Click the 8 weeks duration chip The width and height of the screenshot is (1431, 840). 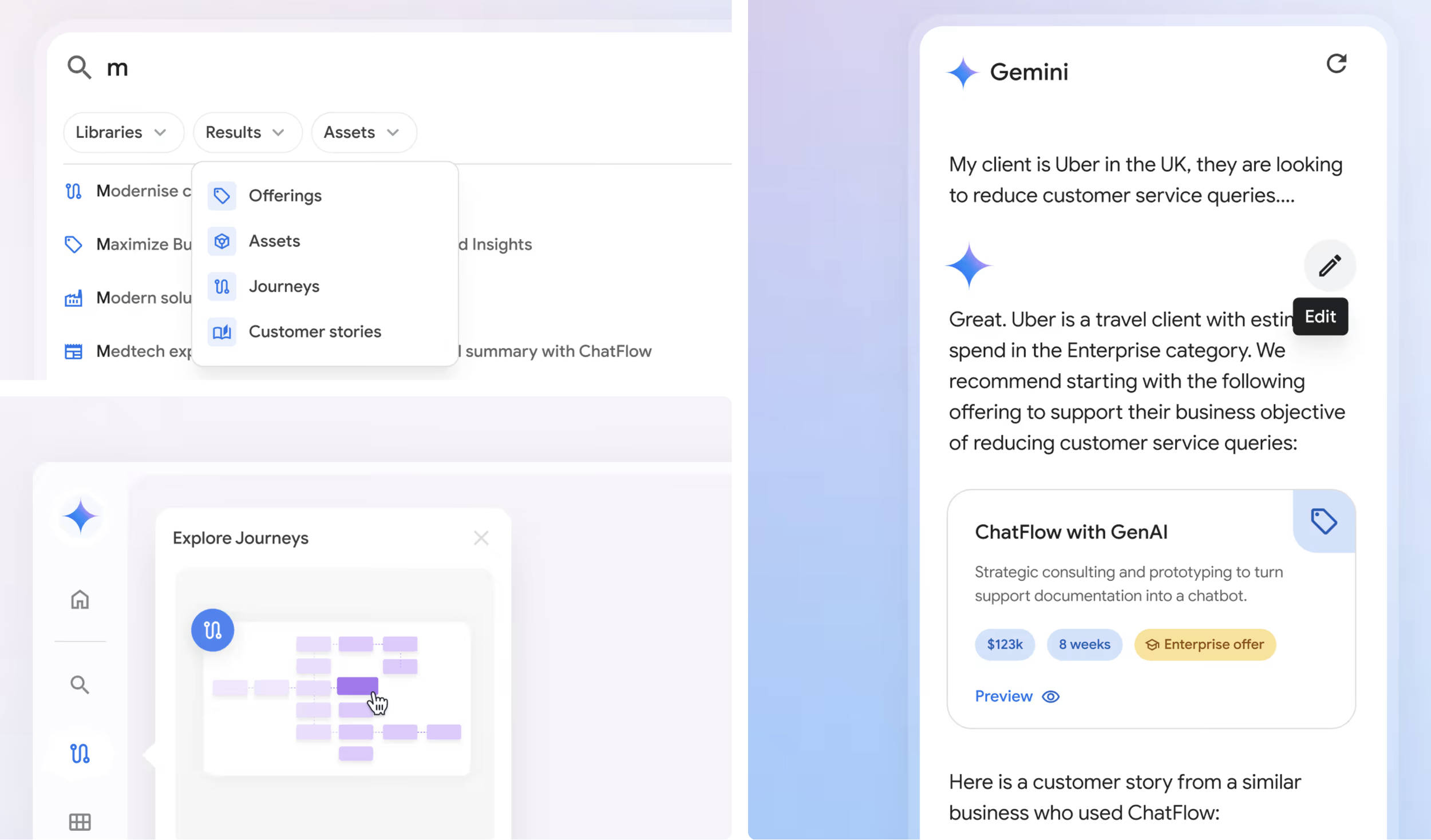coord(1084,644)
